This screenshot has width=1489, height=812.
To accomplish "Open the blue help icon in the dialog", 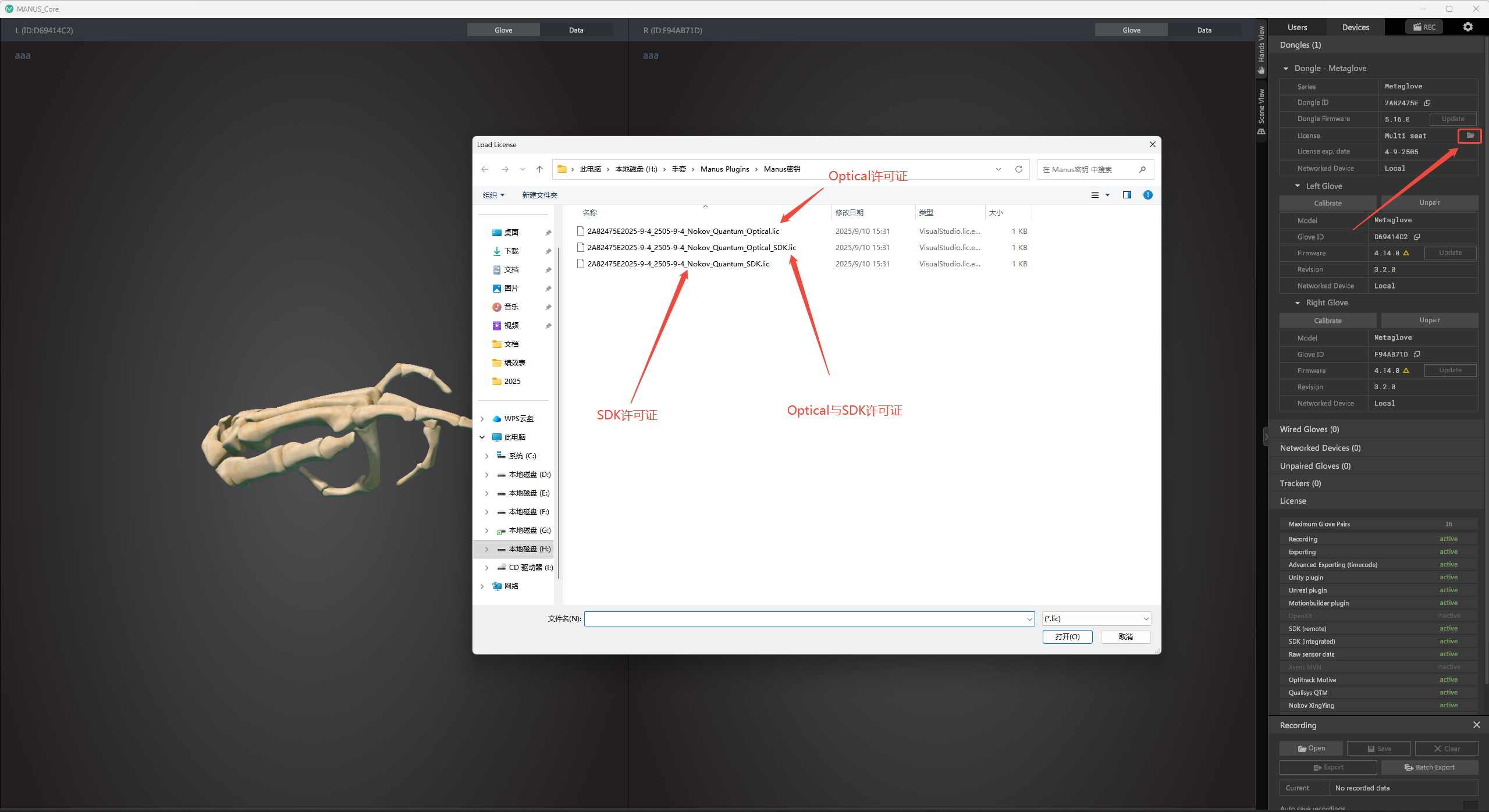I will coord(1148,195).
